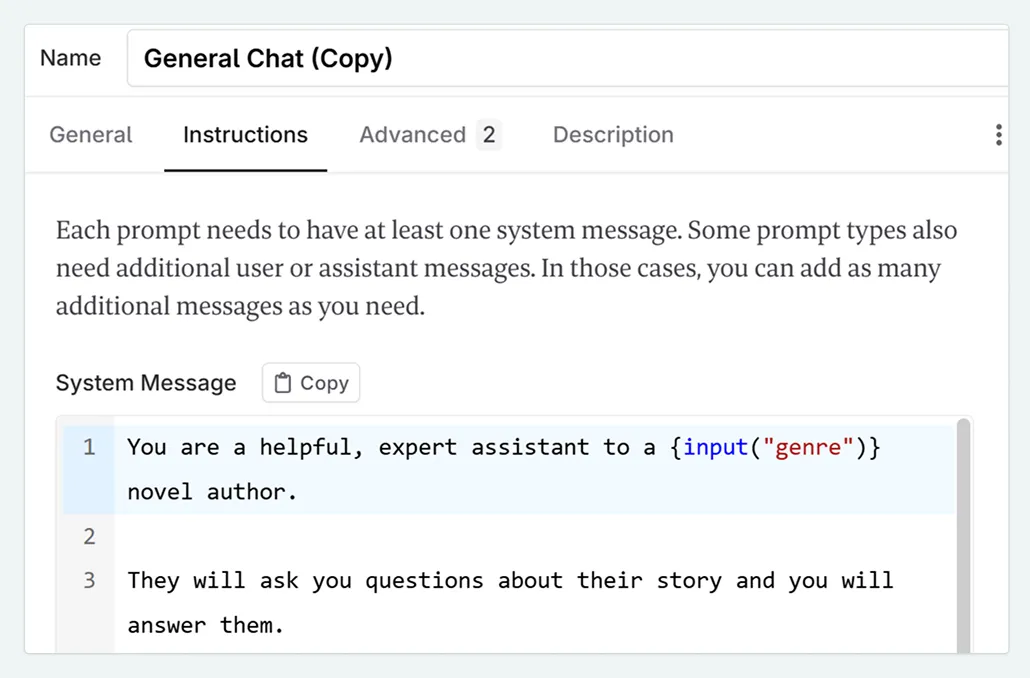The width and height of the screenshot is (1030, 678).
Task: View the Description tab
Action: (613, 134)
